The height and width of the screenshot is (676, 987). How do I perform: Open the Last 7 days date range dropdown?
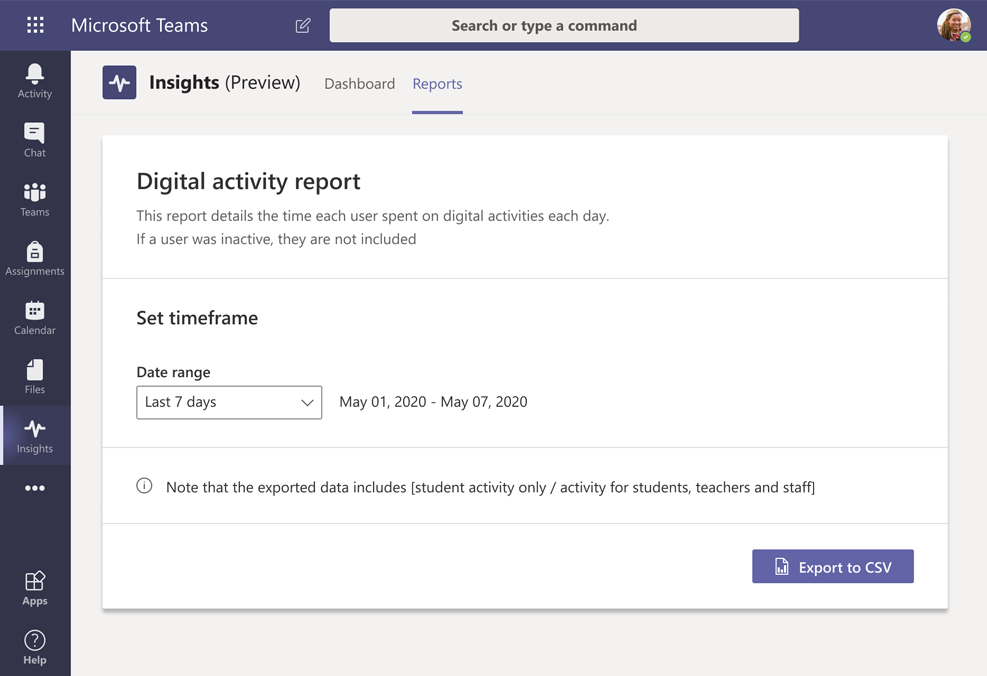pos(228,402)
